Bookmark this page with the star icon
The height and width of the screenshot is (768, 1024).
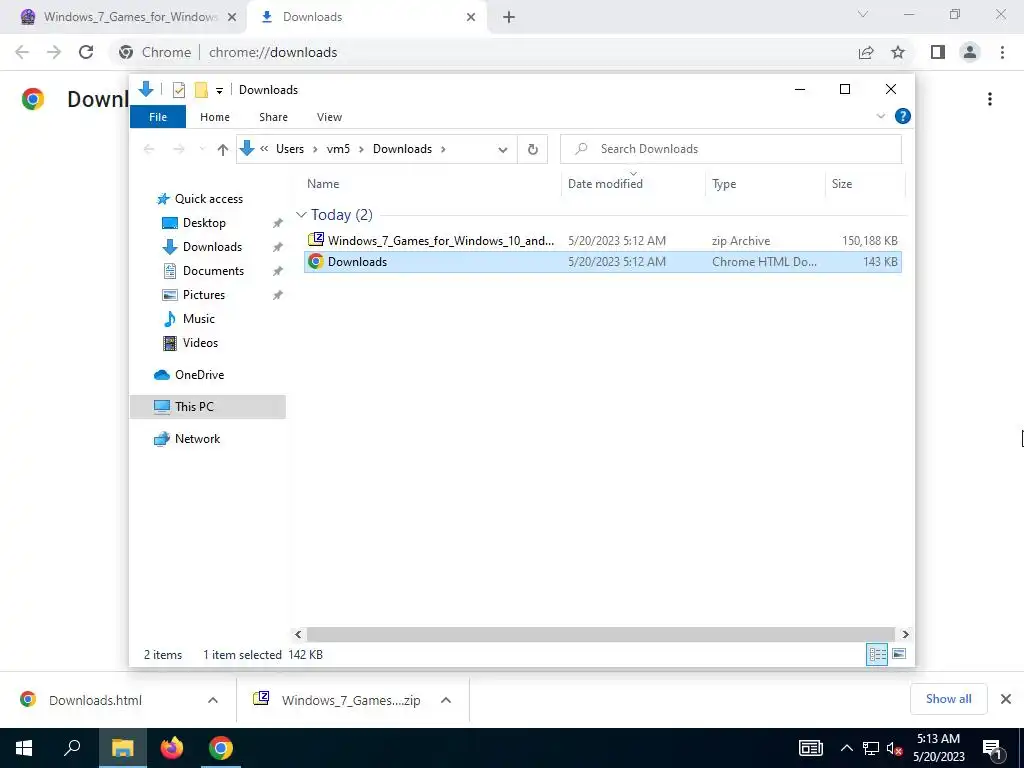tap(898, 52)
